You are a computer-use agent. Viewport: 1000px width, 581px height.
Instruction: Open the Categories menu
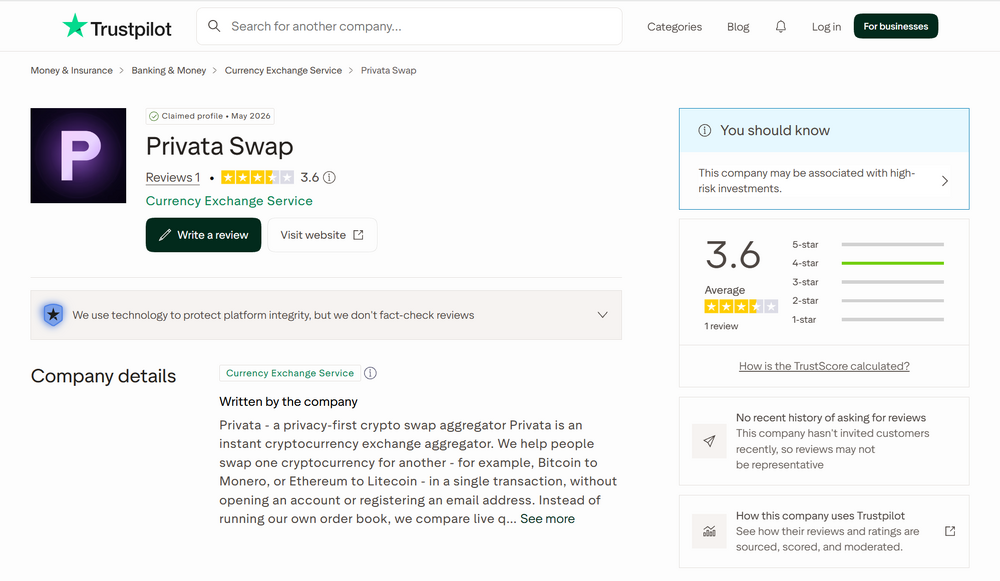point(674,27)
